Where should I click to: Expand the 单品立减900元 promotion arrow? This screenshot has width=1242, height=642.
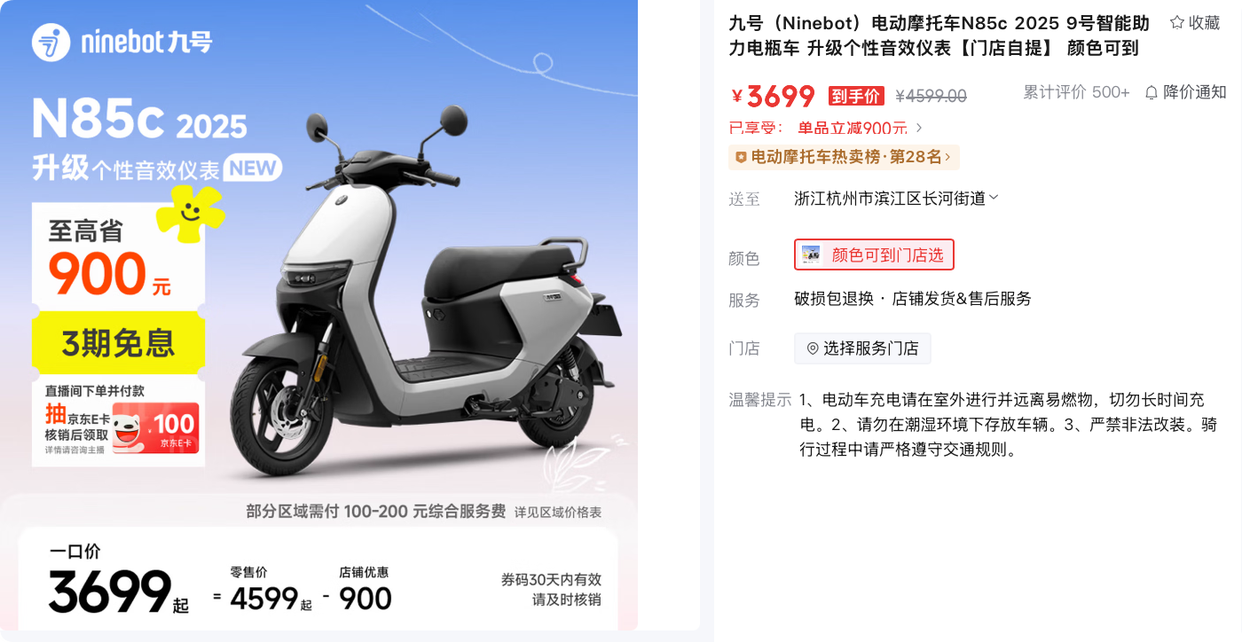[x=919, y=128]
